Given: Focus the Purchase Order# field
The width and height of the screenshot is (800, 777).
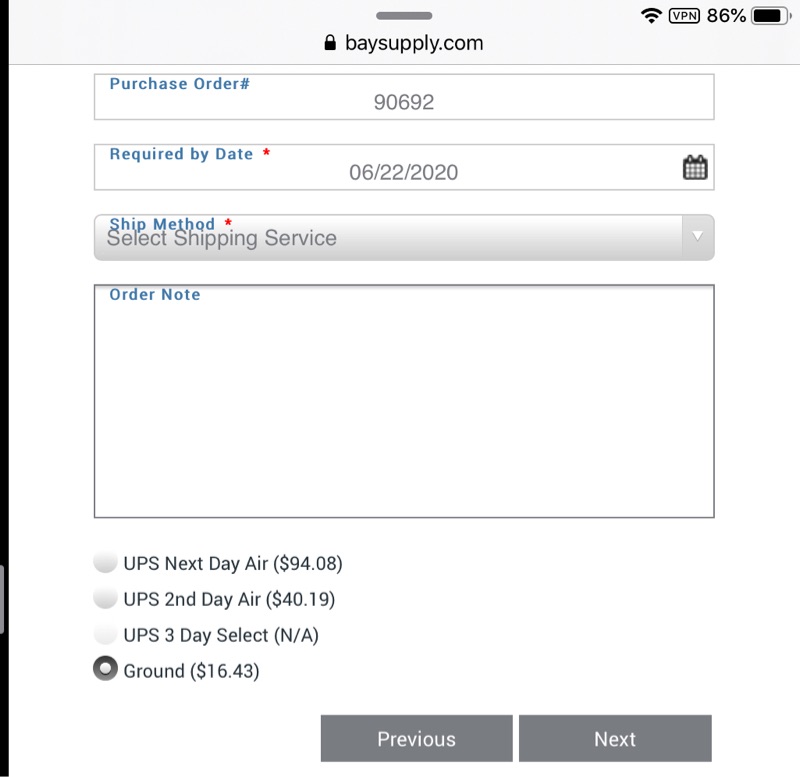Looking at the screenshot, I should click(404, 101).
